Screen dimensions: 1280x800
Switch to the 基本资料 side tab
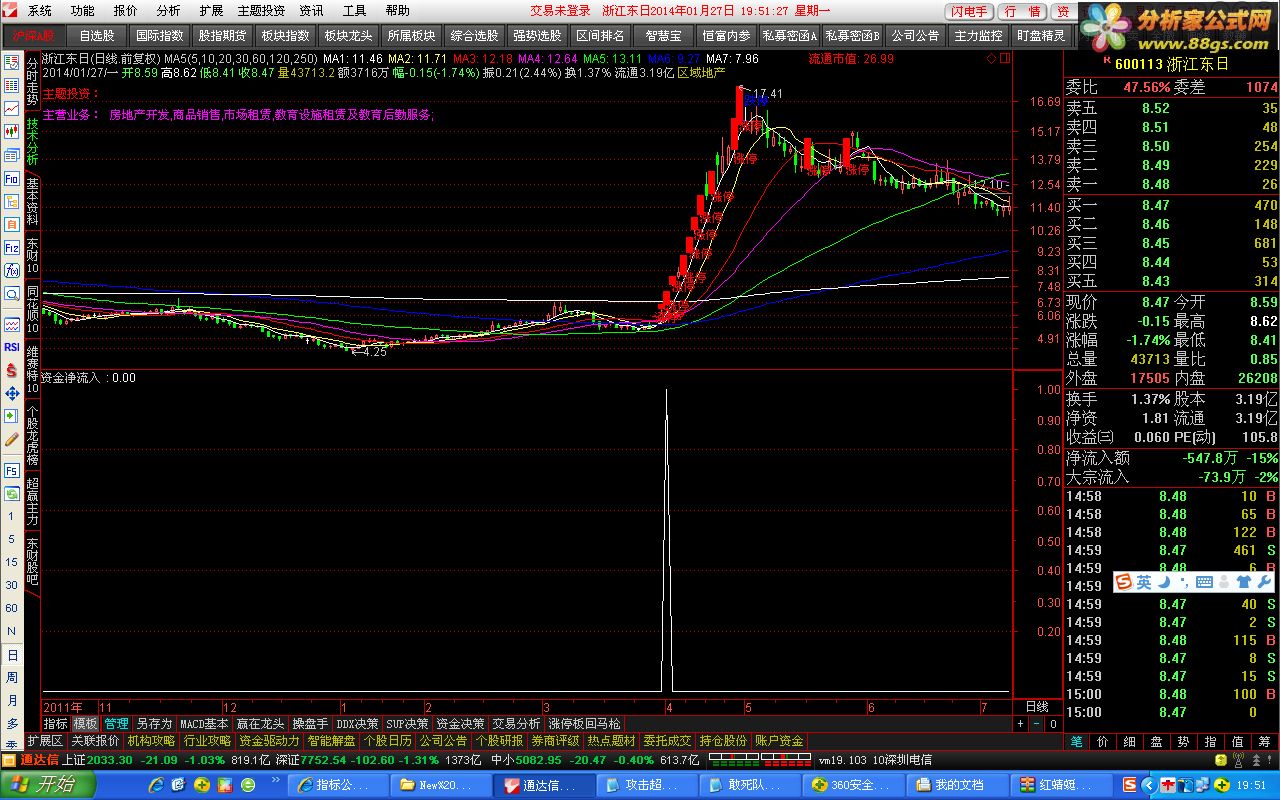coord(32,203)
